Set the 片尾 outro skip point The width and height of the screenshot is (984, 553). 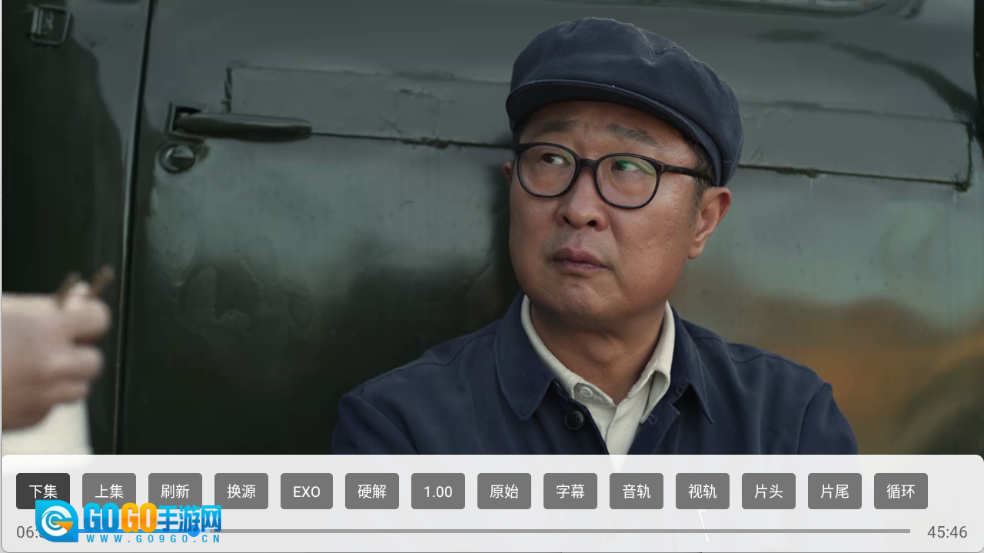click(x=834, y=491)
